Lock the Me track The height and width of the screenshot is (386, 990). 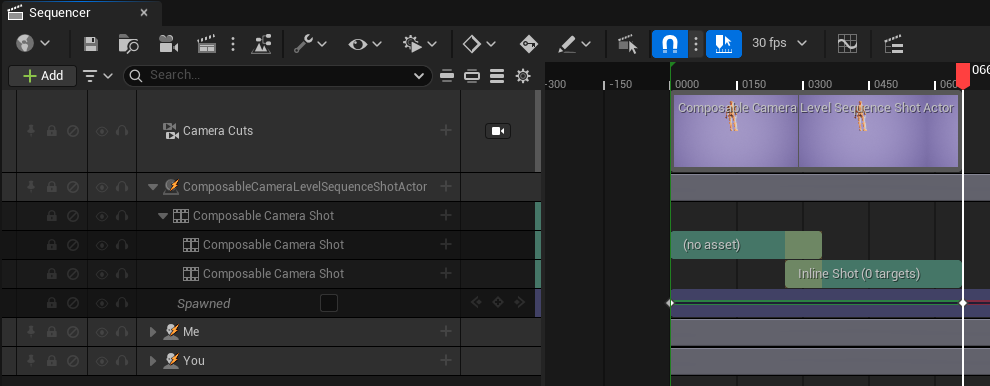point(52,332)
